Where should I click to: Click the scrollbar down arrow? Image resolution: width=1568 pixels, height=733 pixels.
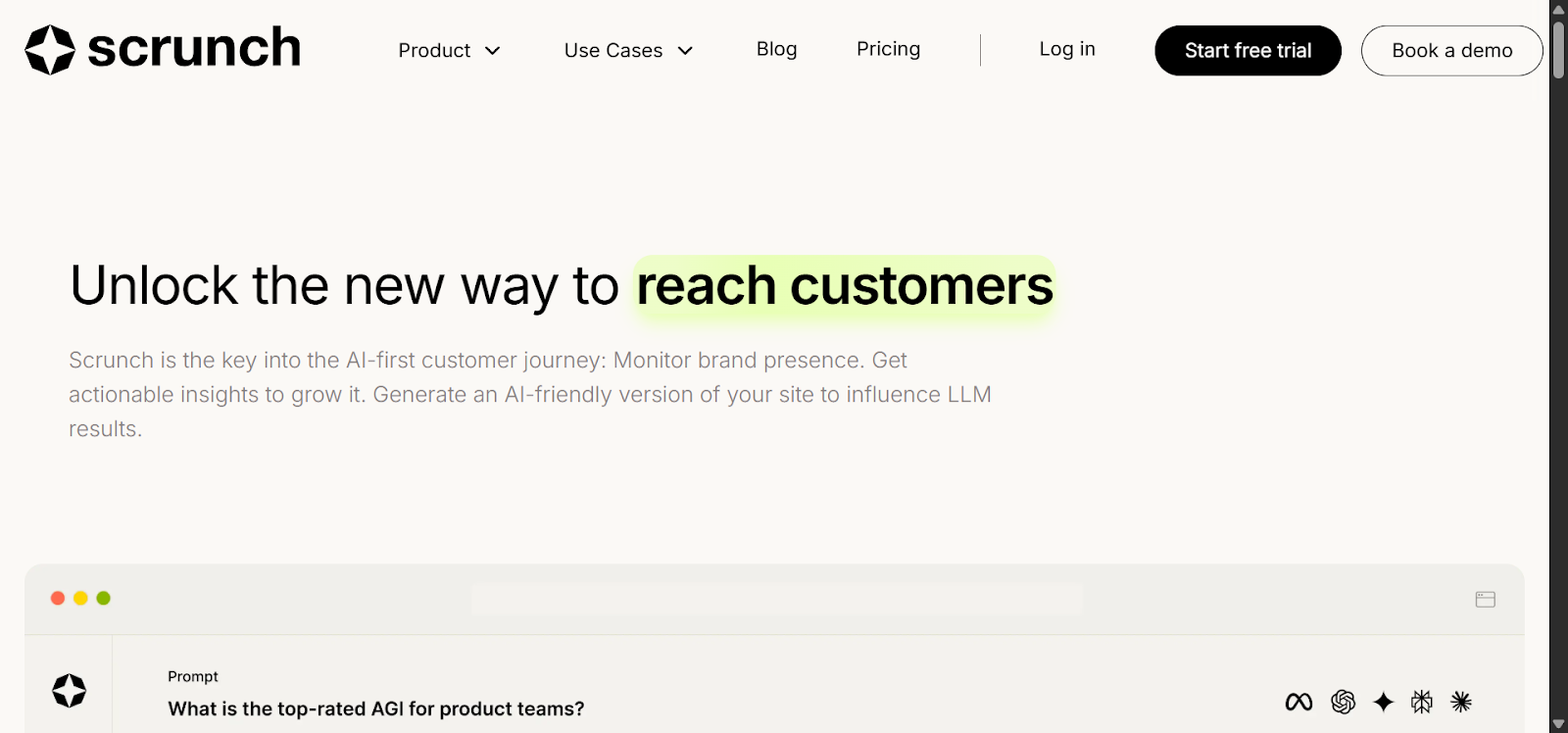(1557, 724)
